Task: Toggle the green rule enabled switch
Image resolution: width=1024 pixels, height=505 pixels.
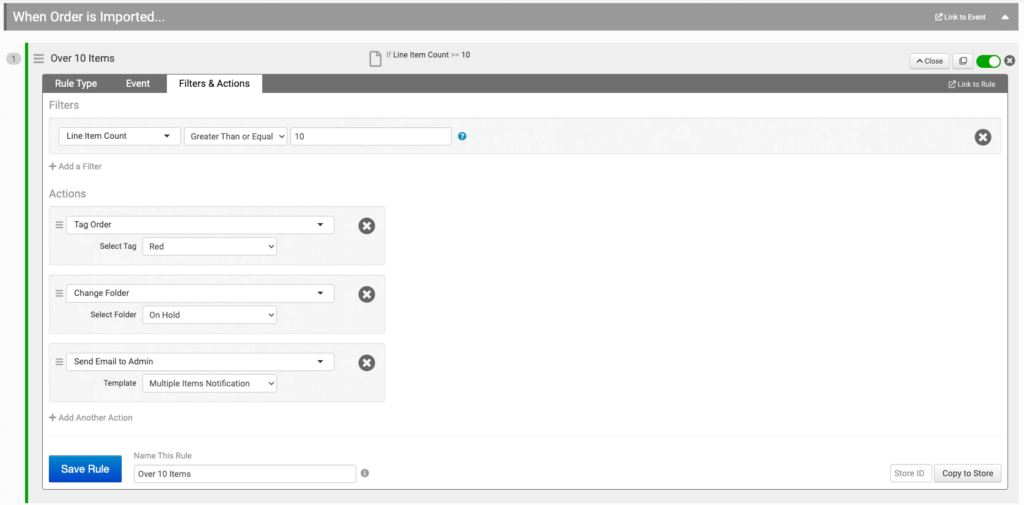Action: tap(988, 61)
